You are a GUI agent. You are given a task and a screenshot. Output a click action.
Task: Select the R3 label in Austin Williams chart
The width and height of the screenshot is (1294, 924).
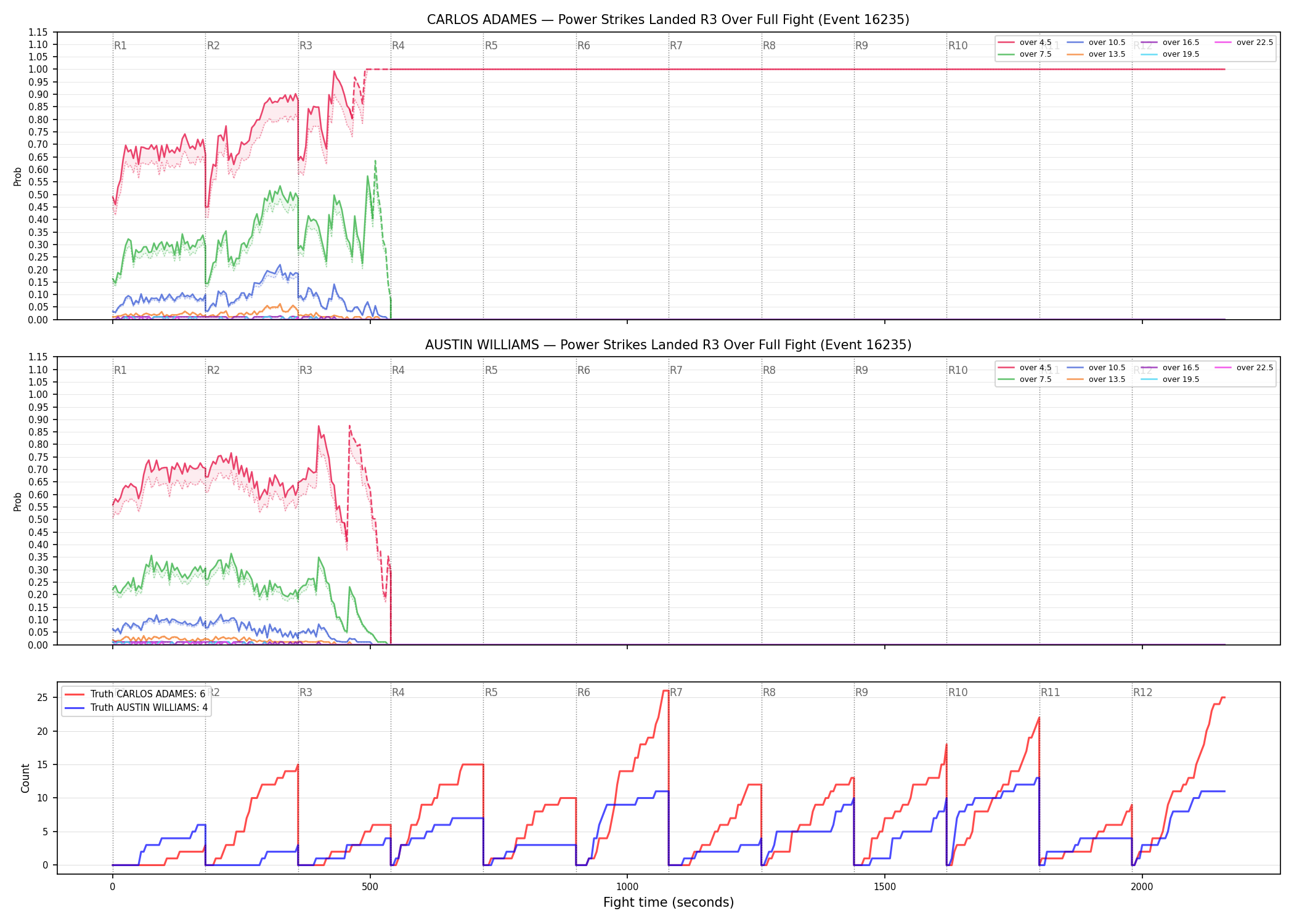(306, 370)
